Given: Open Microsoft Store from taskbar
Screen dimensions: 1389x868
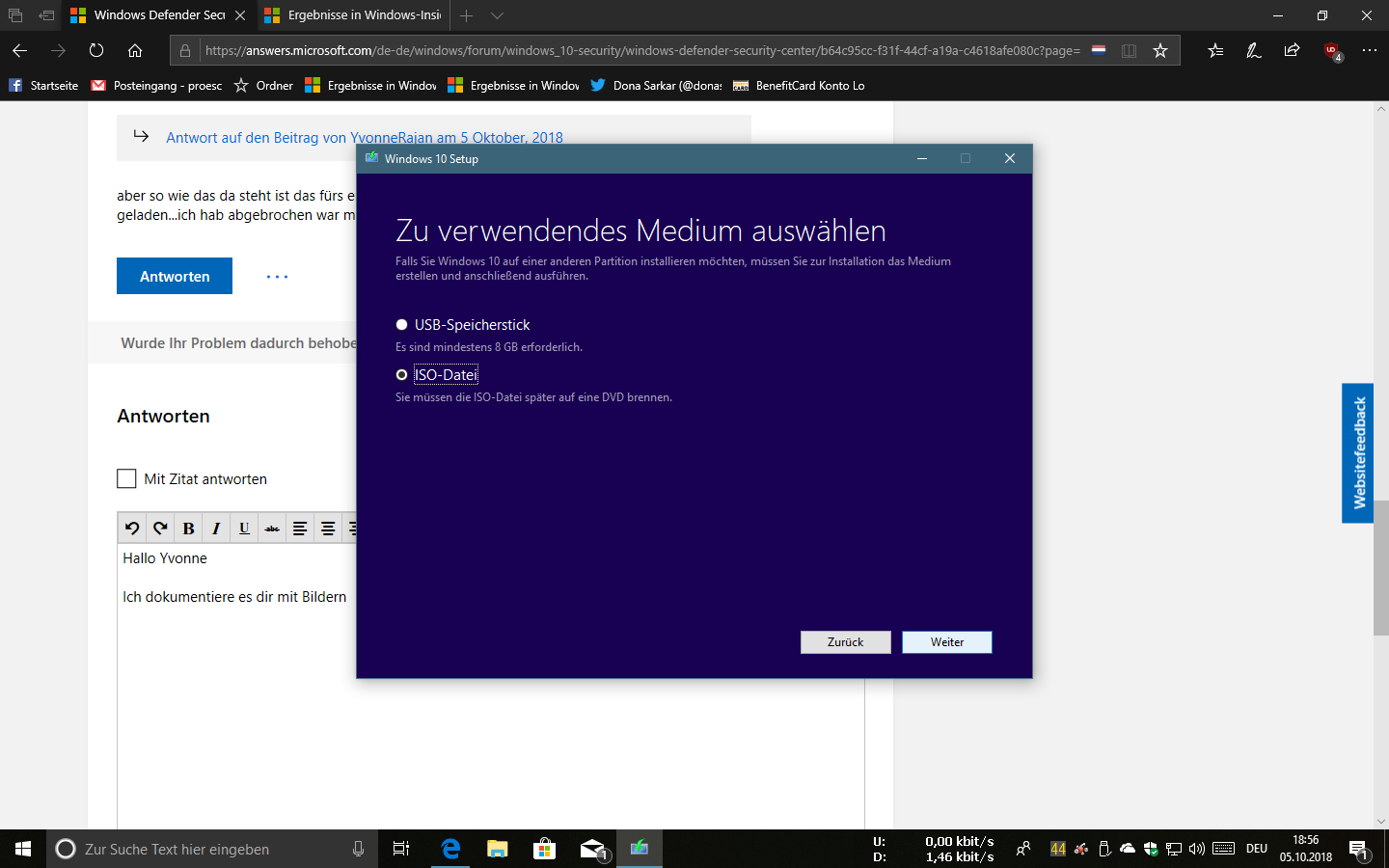Looking at the screenshot, I should pyautogui.click(x=544, y=849).
